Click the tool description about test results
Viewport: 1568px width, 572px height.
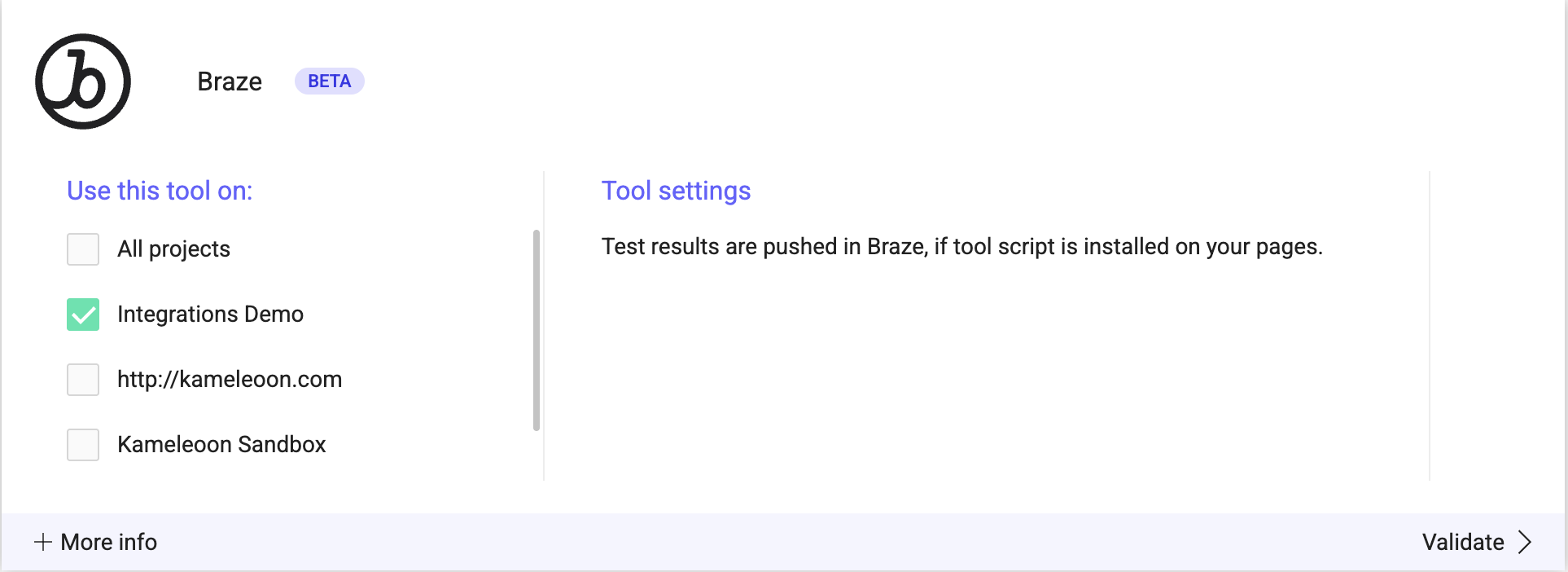tap(961, 246)
